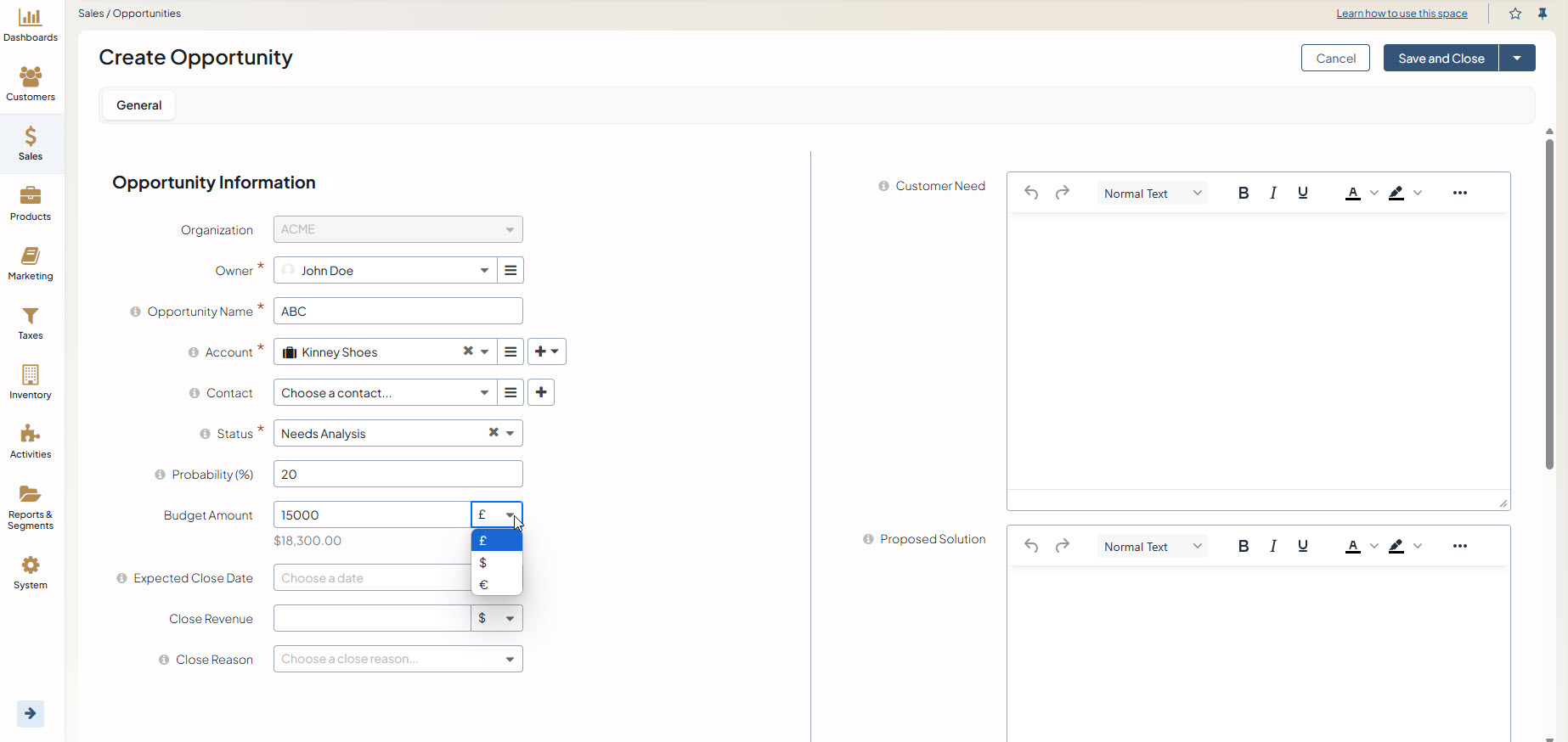
Task: Click the Cancel button
Action: tap(1335, 58)
